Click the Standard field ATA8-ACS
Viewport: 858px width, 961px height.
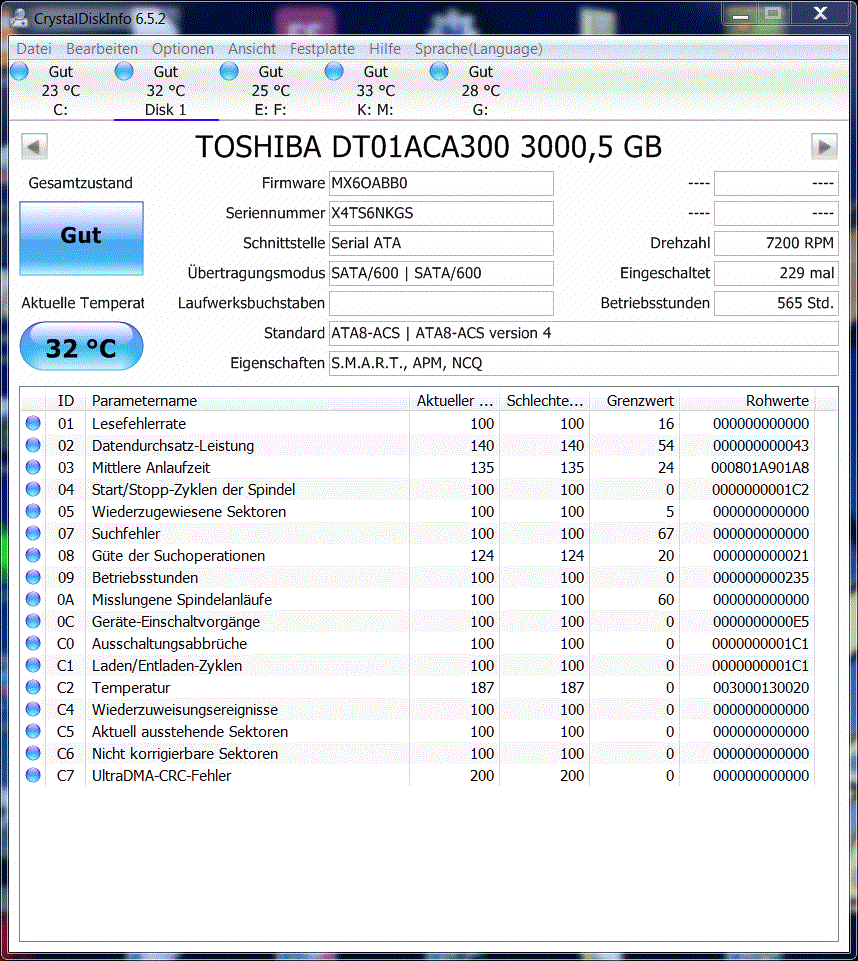pos(583,333)
